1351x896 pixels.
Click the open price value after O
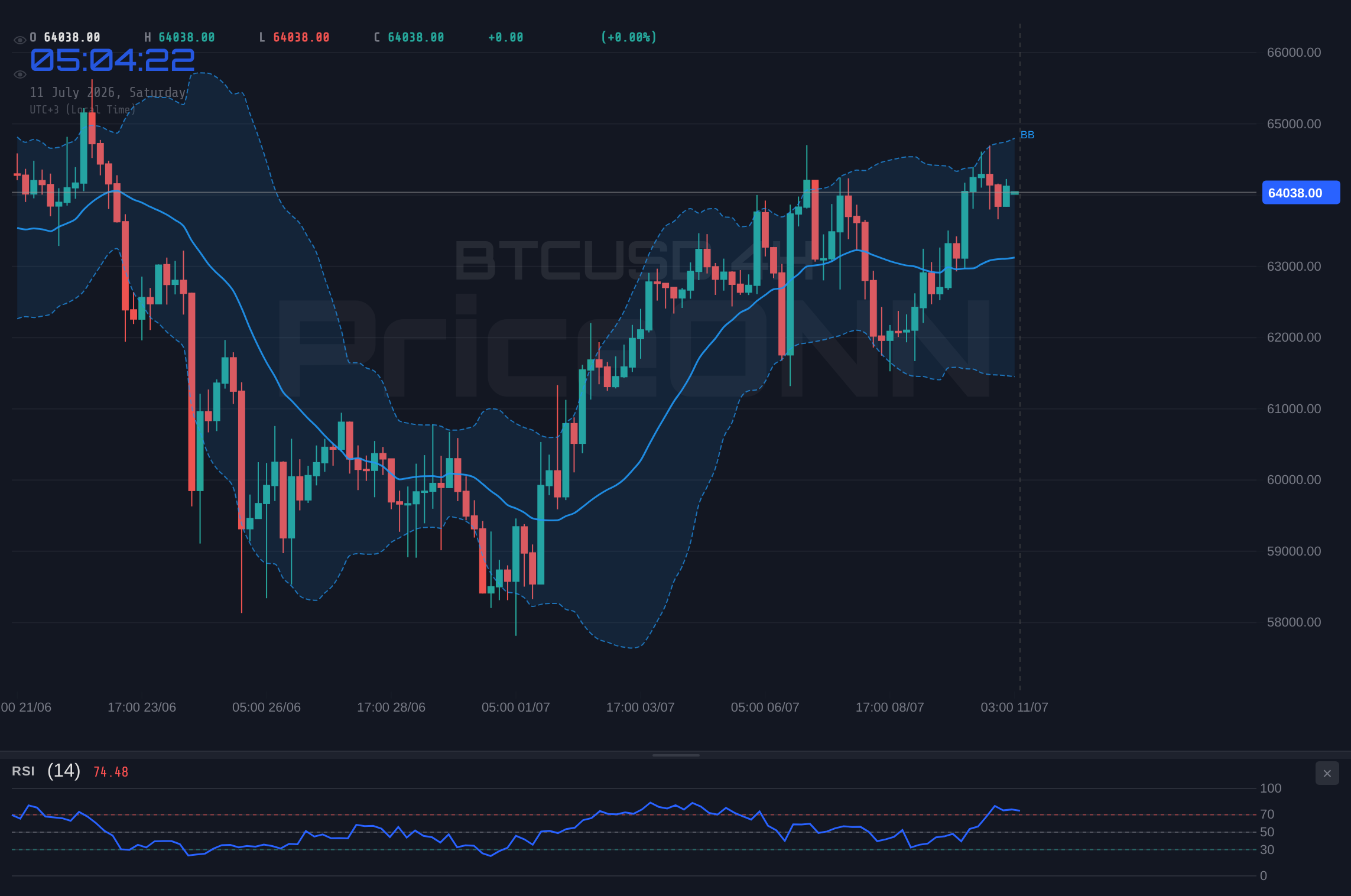pyautogui.click(x=72, y=37)
